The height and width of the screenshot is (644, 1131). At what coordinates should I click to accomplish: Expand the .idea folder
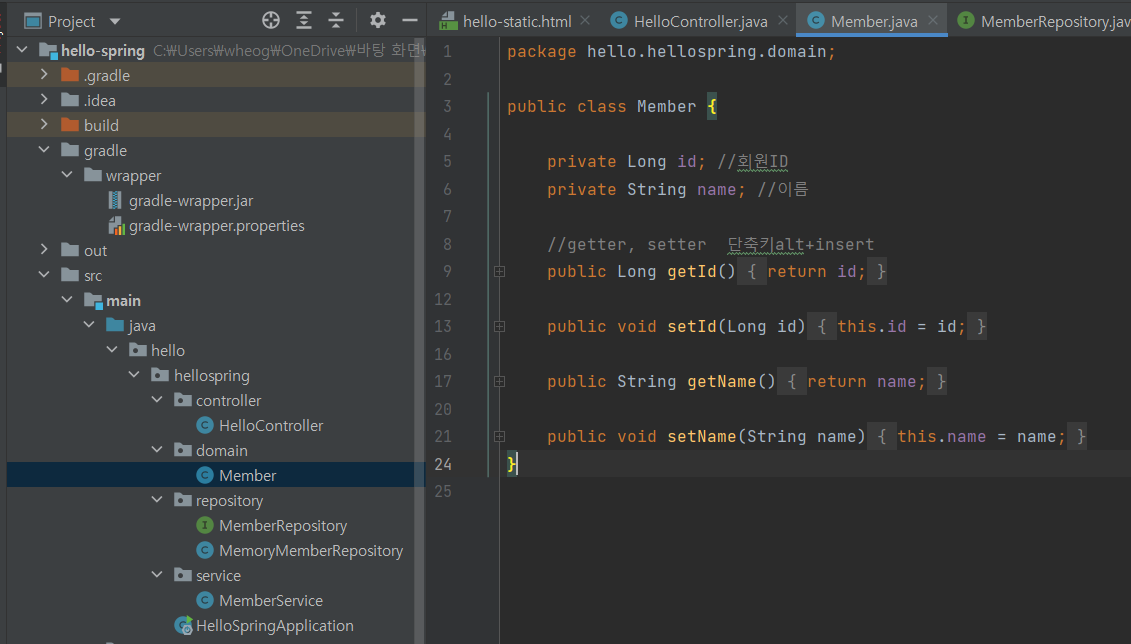[44, 100]
